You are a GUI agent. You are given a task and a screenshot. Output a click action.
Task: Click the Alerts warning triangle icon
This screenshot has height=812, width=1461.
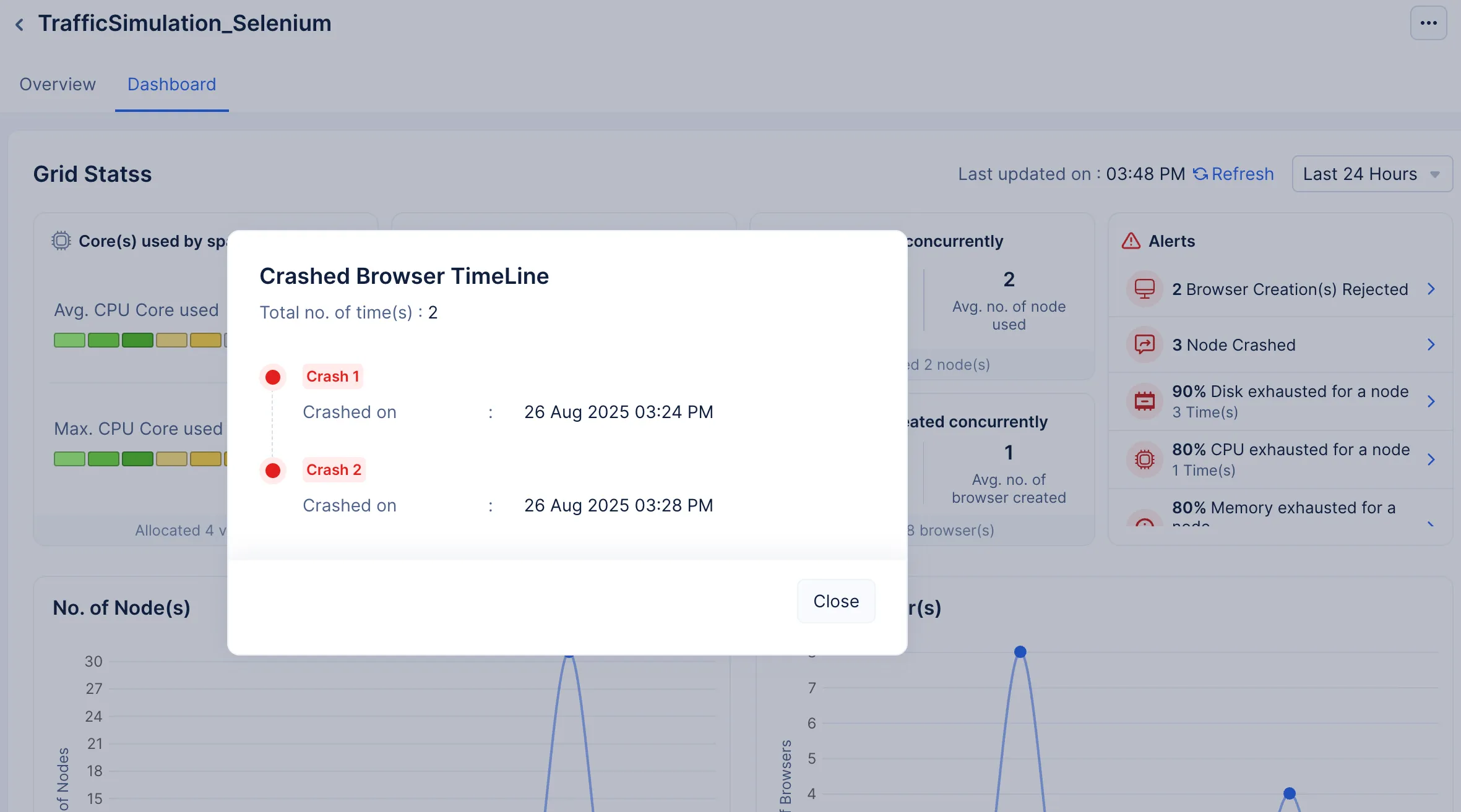coord(1131,241)
